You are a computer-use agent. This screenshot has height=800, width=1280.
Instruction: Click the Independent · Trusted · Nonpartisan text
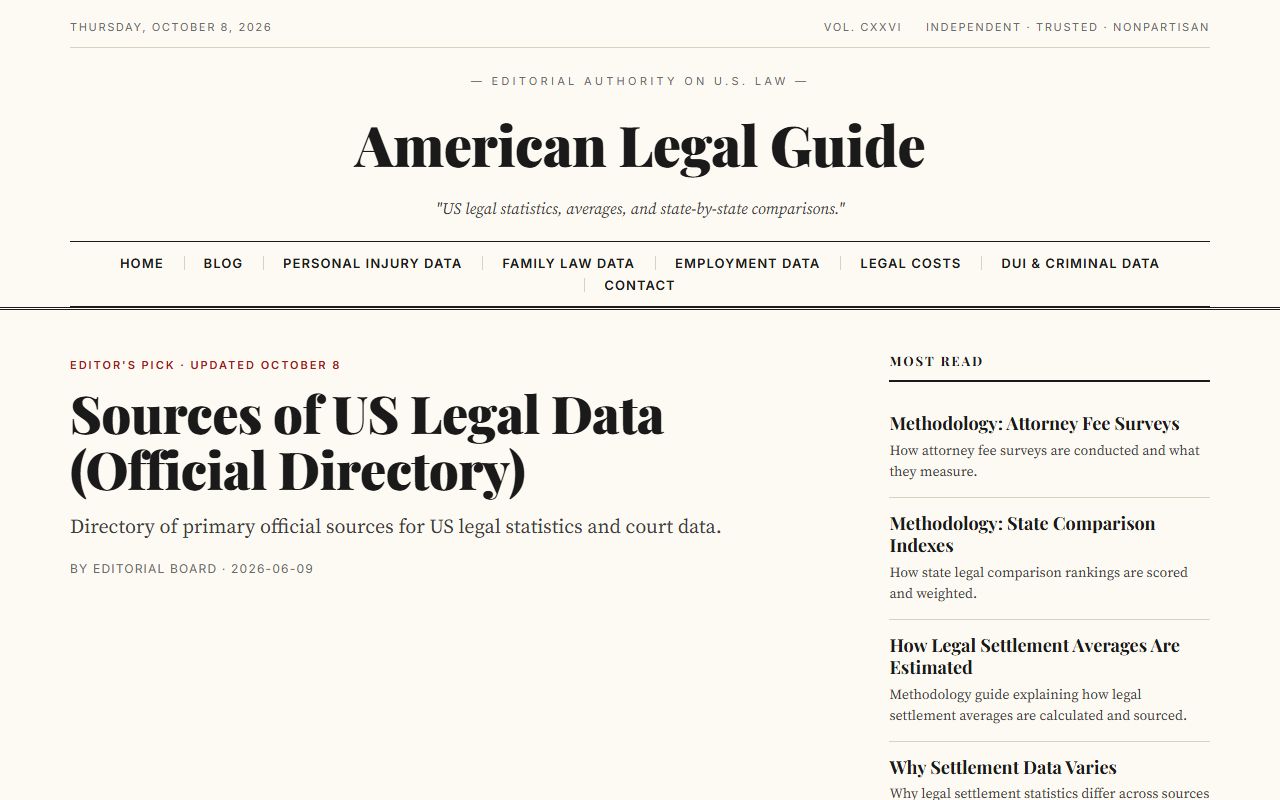pos(1067,27)
